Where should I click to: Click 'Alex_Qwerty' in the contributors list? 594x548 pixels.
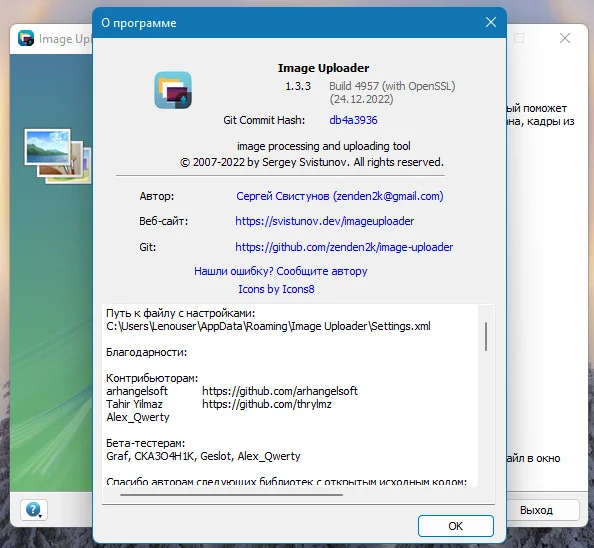click(x=138, y=417)
